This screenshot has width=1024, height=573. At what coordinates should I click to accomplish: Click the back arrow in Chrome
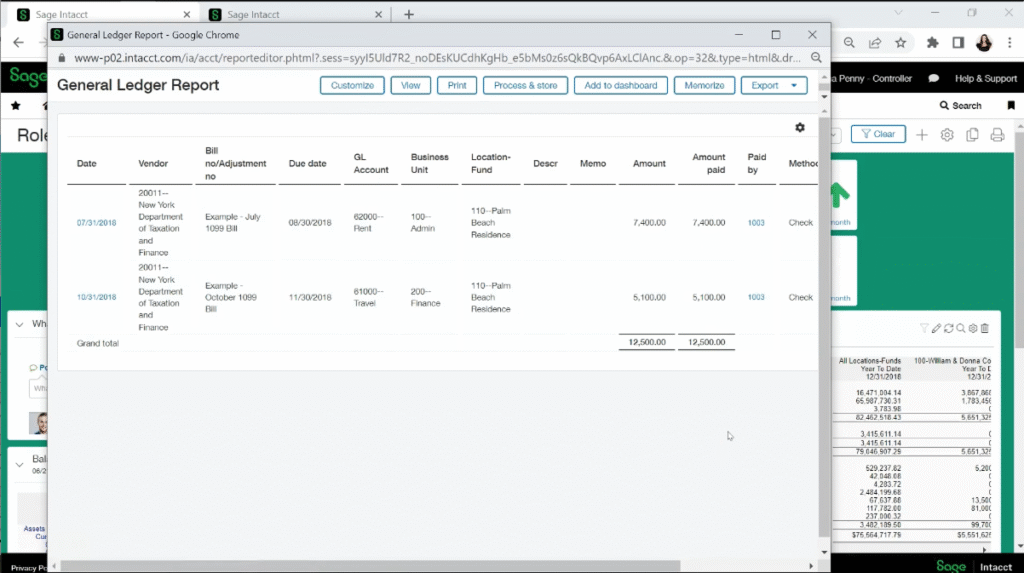click(18, 42)
